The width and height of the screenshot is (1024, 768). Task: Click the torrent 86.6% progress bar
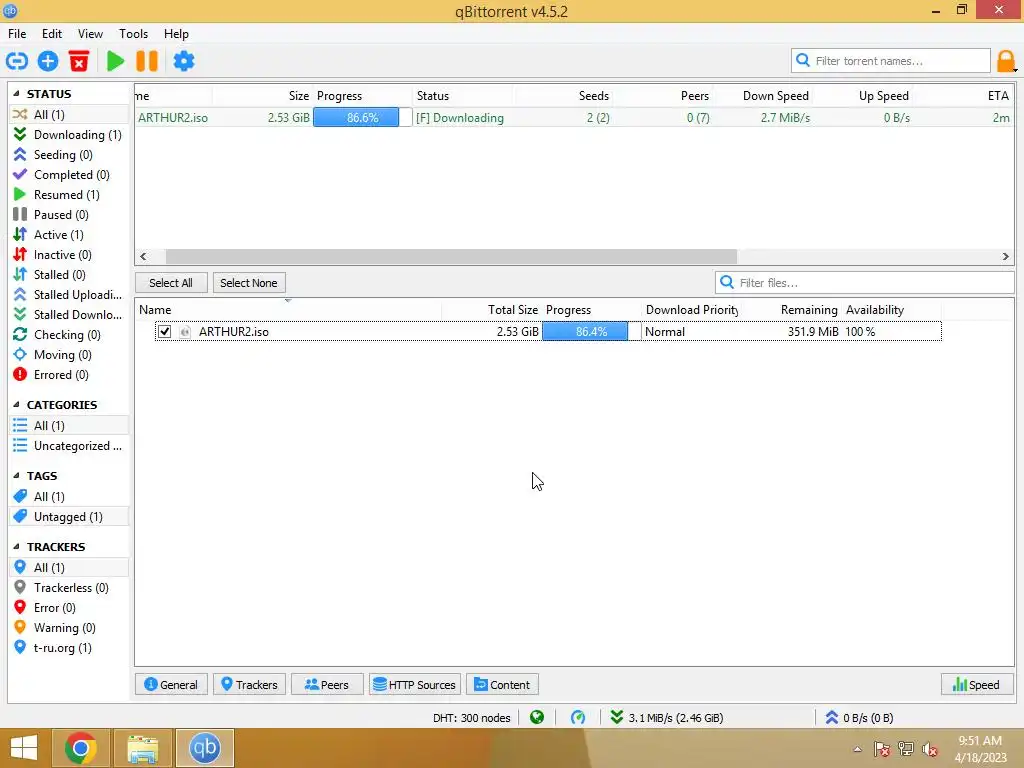coord(362,118)
